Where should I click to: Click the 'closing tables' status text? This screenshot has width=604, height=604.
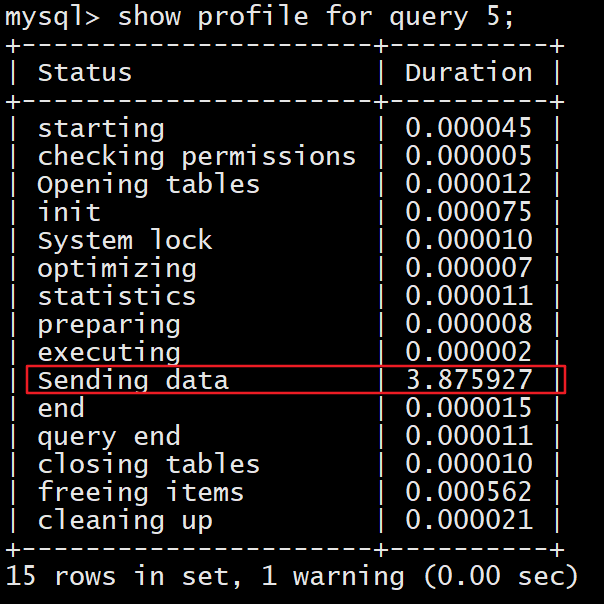(148, 465)
